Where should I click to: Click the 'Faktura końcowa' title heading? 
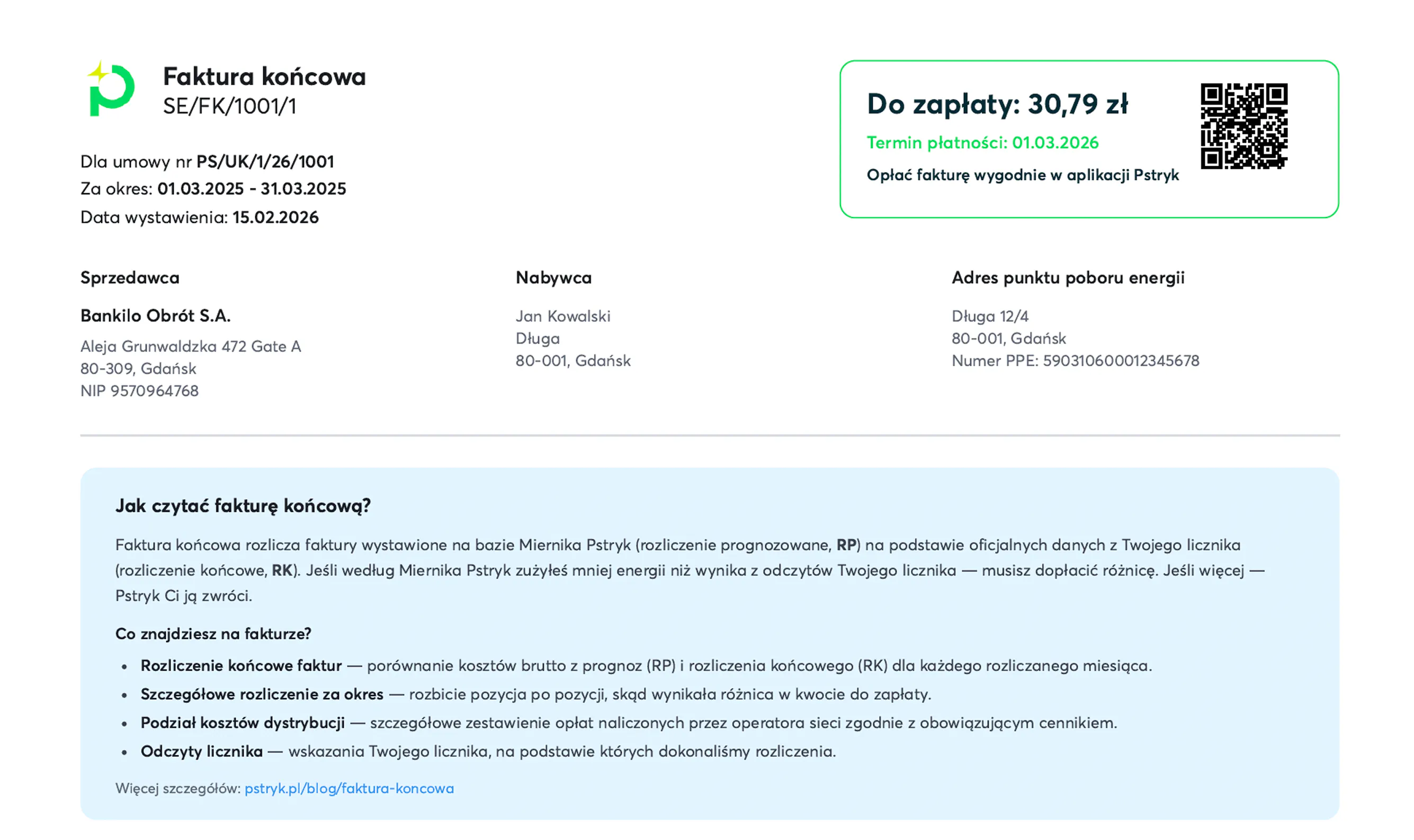pos(264,77)
